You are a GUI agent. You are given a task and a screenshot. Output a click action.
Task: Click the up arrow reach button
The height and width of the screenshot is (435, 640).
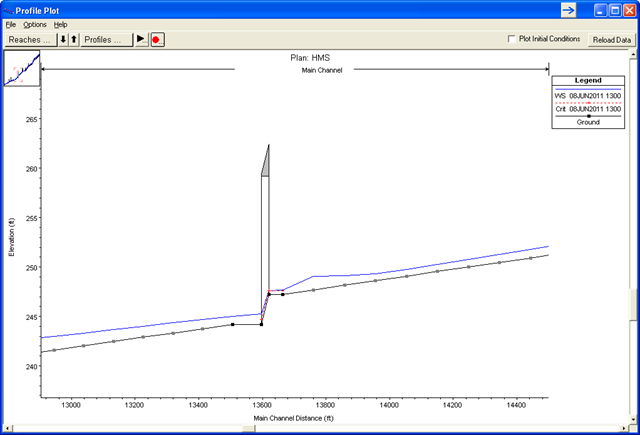(x=74, y=40)
